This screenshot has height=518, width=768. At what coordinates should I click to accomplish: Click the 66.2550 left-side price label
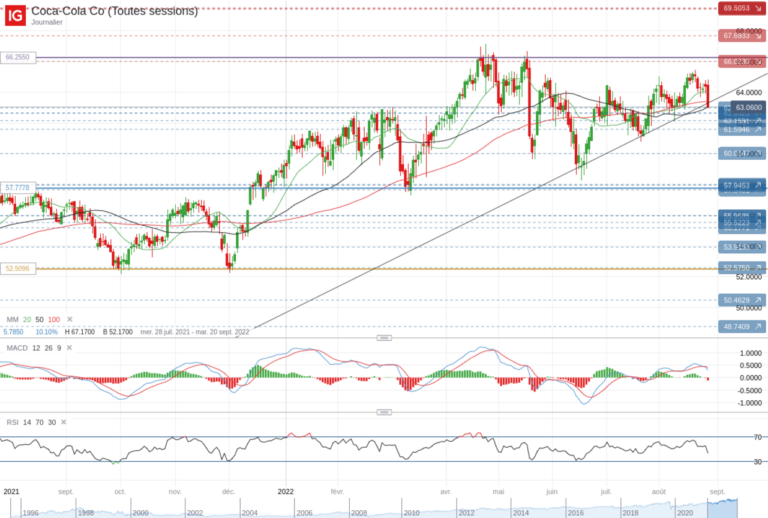tap(16, 58)
